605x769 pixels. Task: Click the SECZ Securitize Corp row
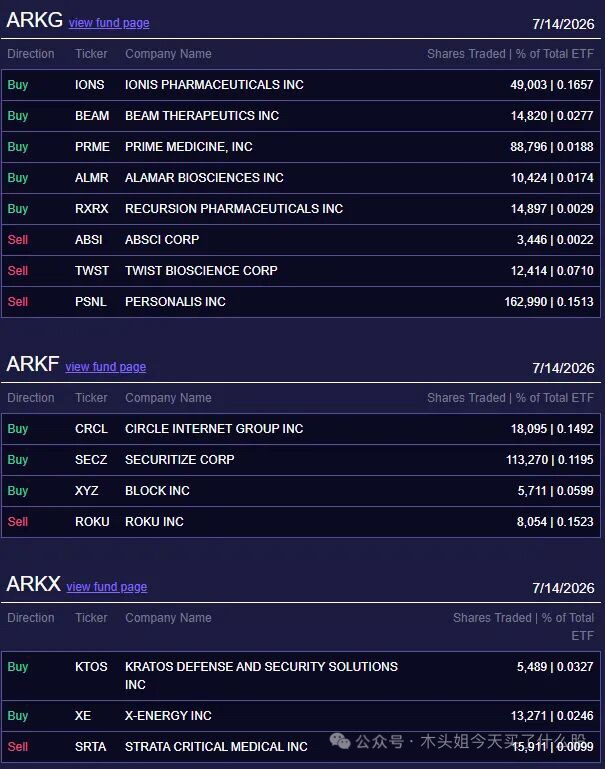301,460
